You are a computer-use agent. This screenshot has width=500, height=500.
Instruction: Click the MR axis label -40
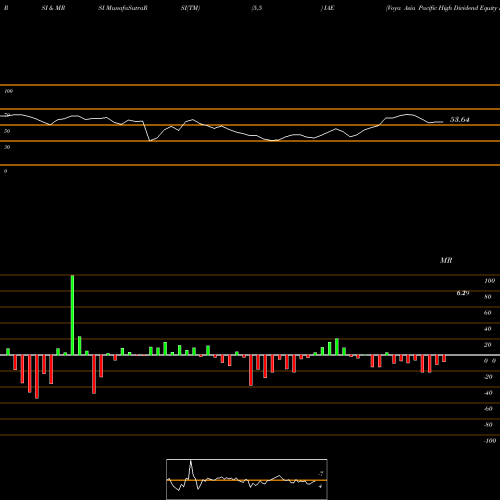pyautogui.click(x=488, y=393)
